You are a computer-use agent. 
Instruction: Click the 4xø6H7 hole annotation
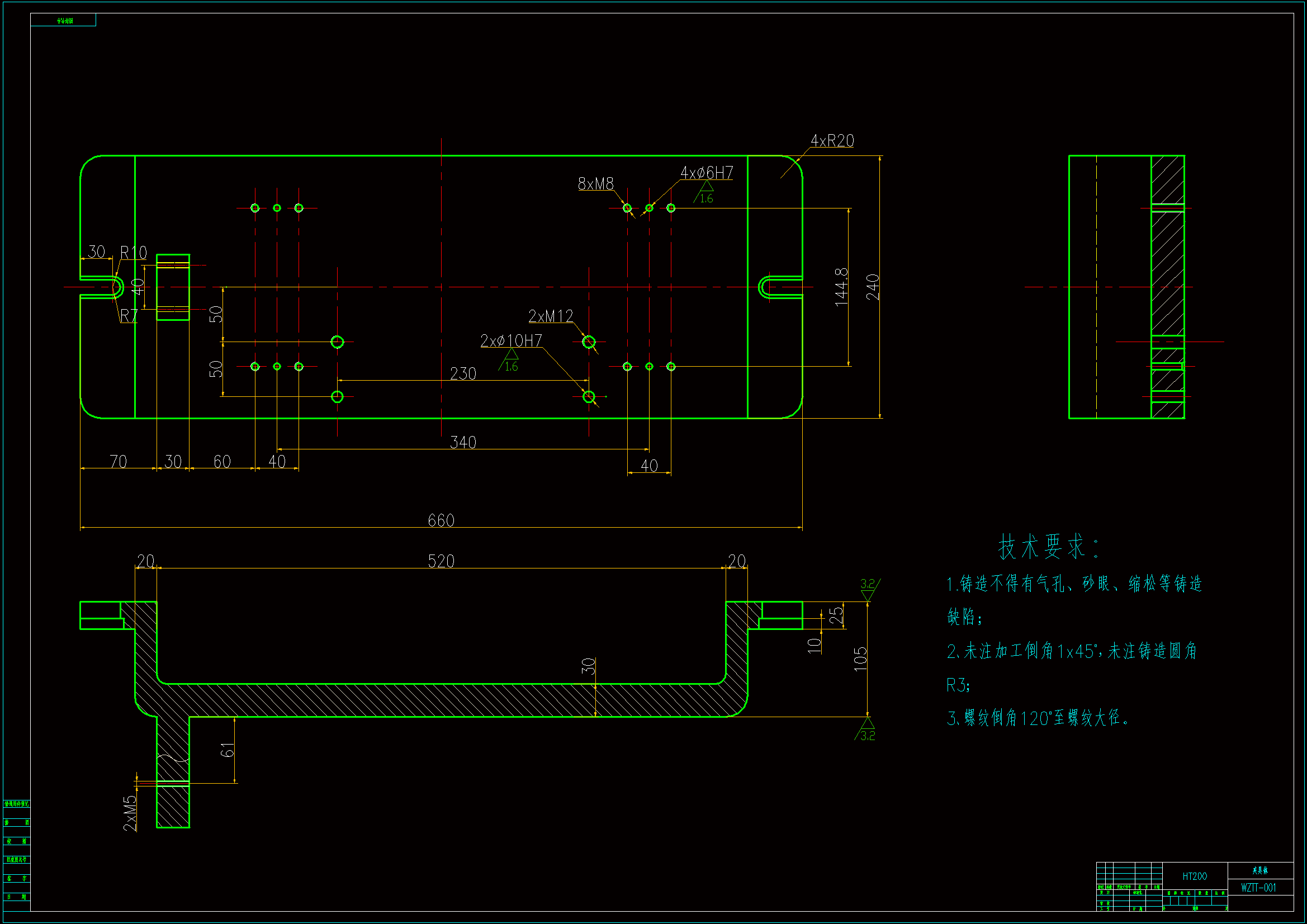click(707, 173)
